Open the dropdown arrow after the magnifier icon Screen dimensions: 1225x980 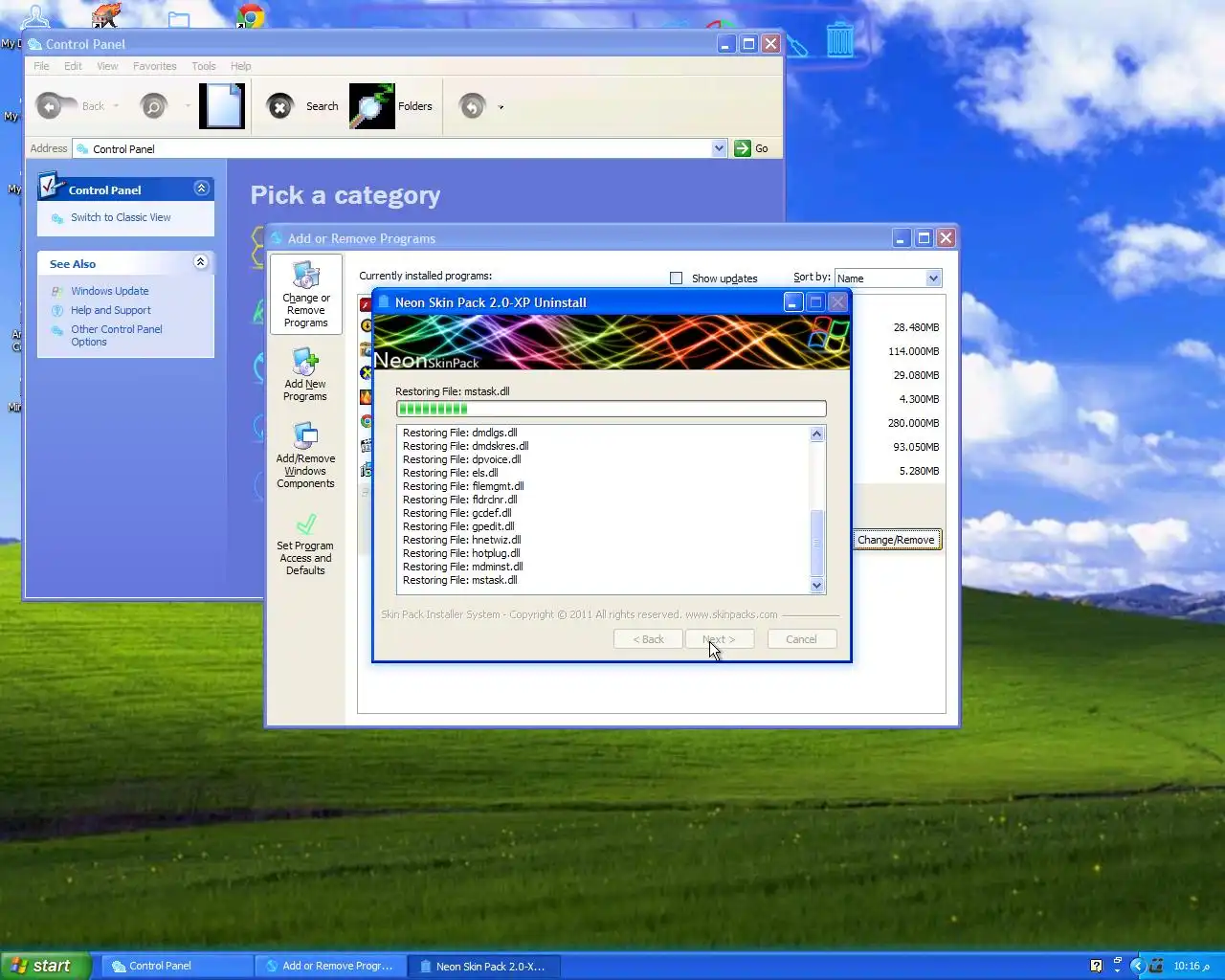pyautogui.click(x=188, y=106)
